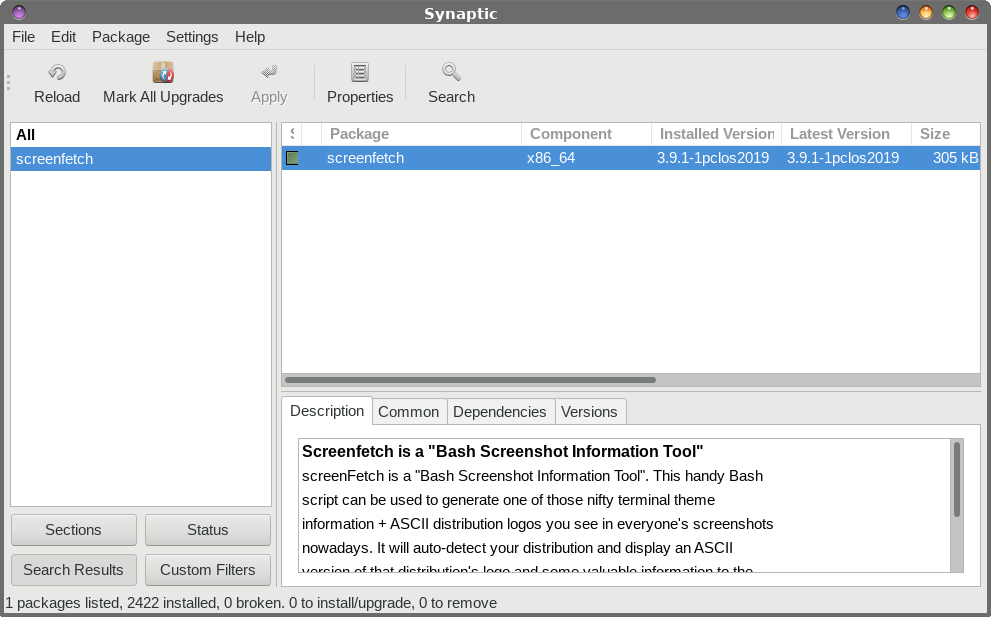Select the screenfetch package name cell
This screenshot has height=617, width=991.
(x=365, y=158)
